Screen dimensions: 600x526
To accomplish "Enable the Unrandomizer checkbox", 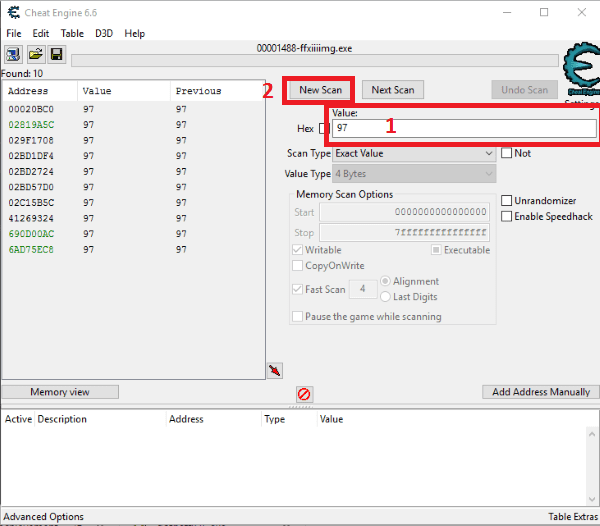I will (506, 200).
